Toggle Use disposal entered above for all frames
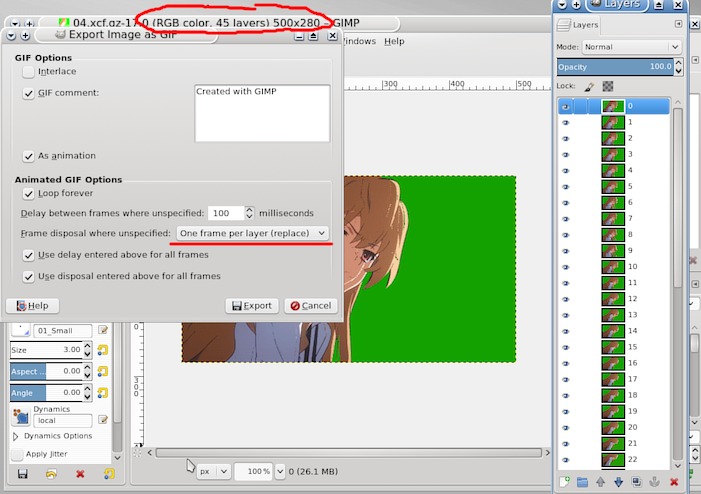 pyautogui.click(x=28, y=276)
